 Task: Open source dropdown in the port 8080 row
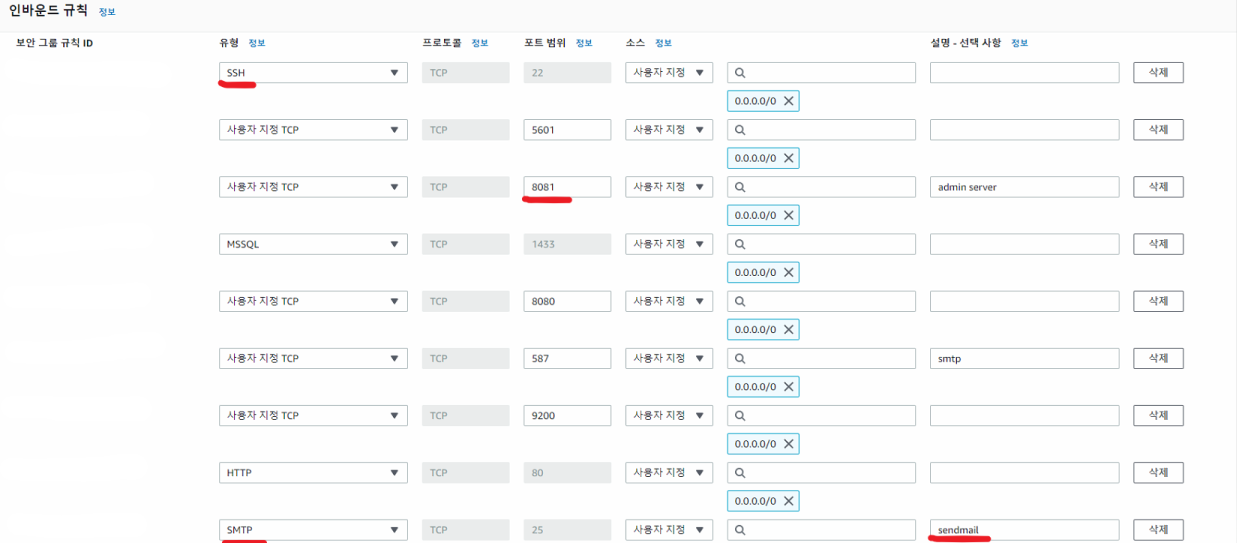point(669,301)
